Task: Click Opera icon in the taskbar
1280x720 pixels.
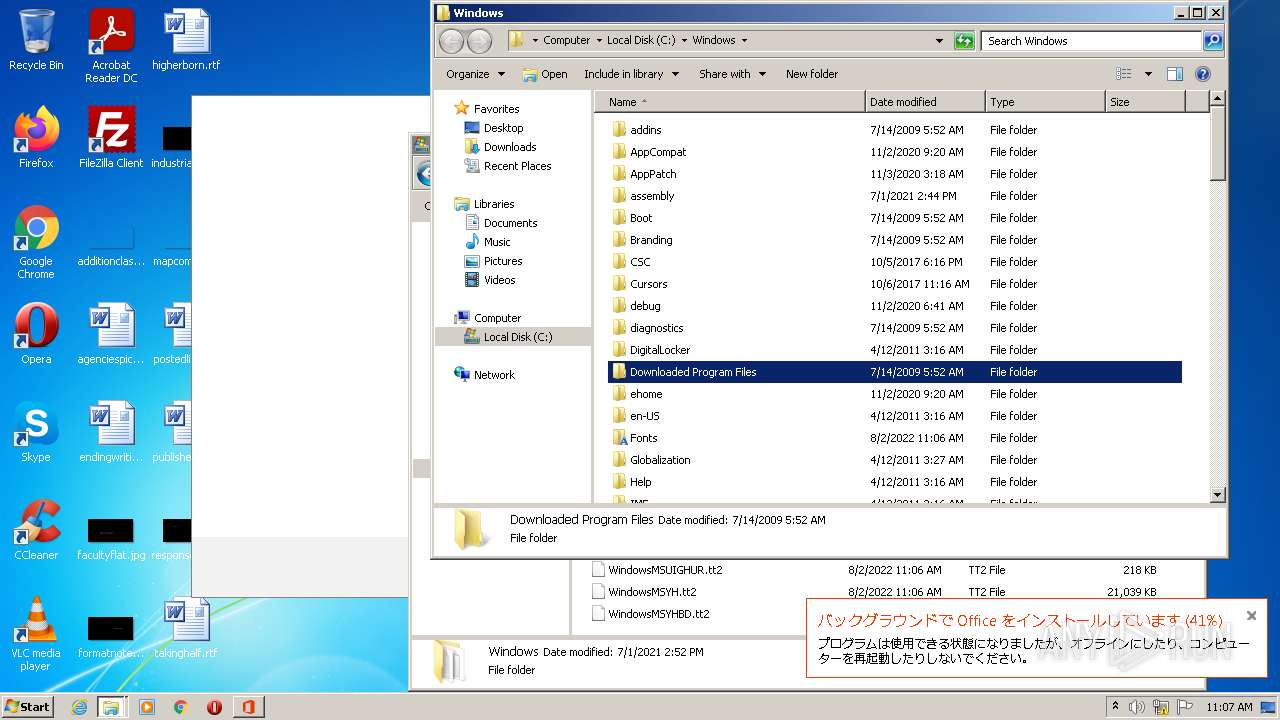Action: (x=214, y=707)
